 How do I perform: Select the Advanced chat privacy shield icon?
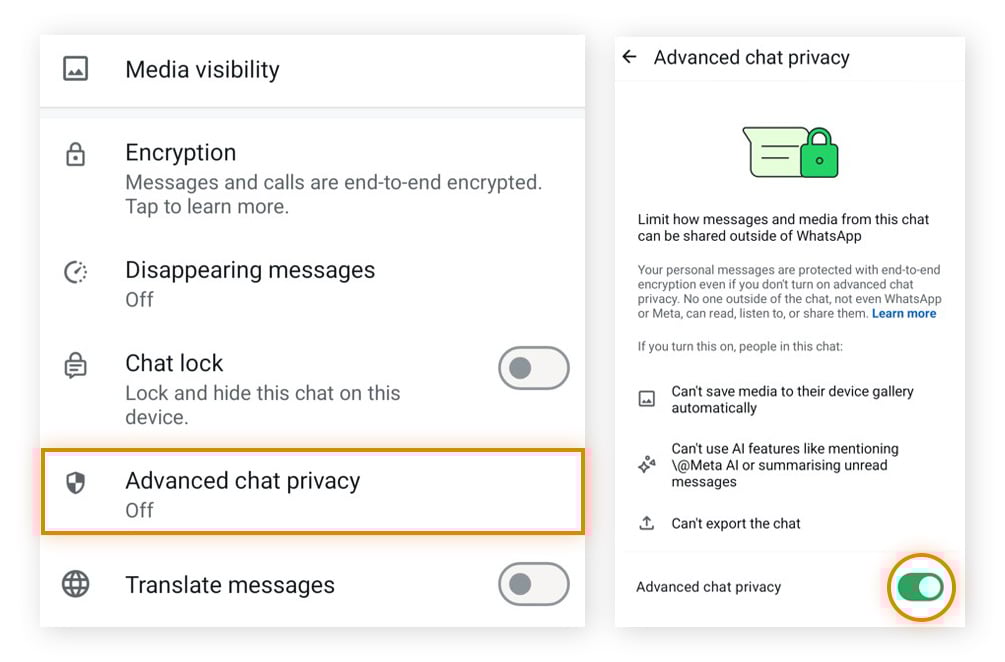75,481
